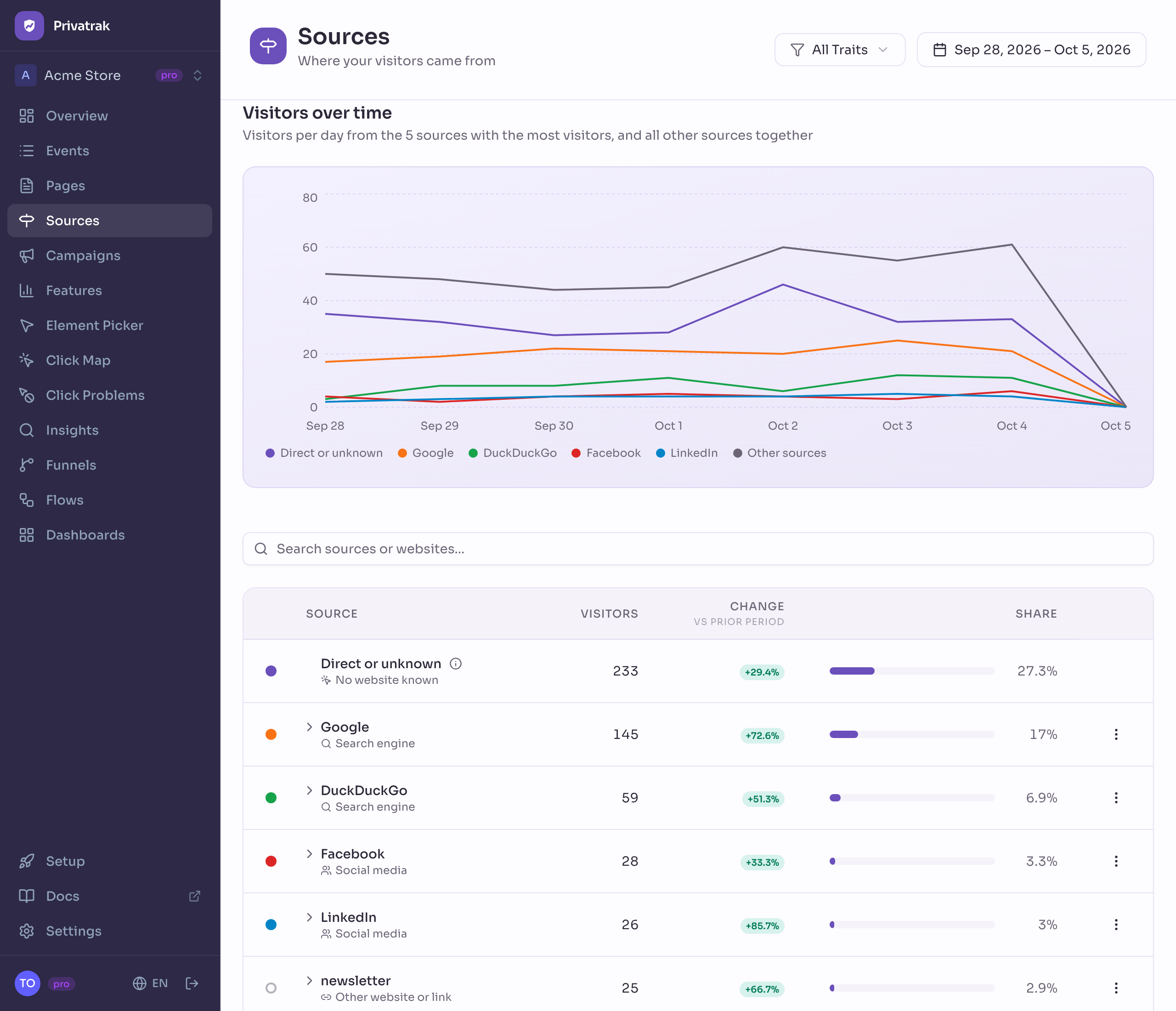Click the Flows icon in sidebar
Image resolution: width=1176 pixels, height=1011 pixels.
point(27,500)
